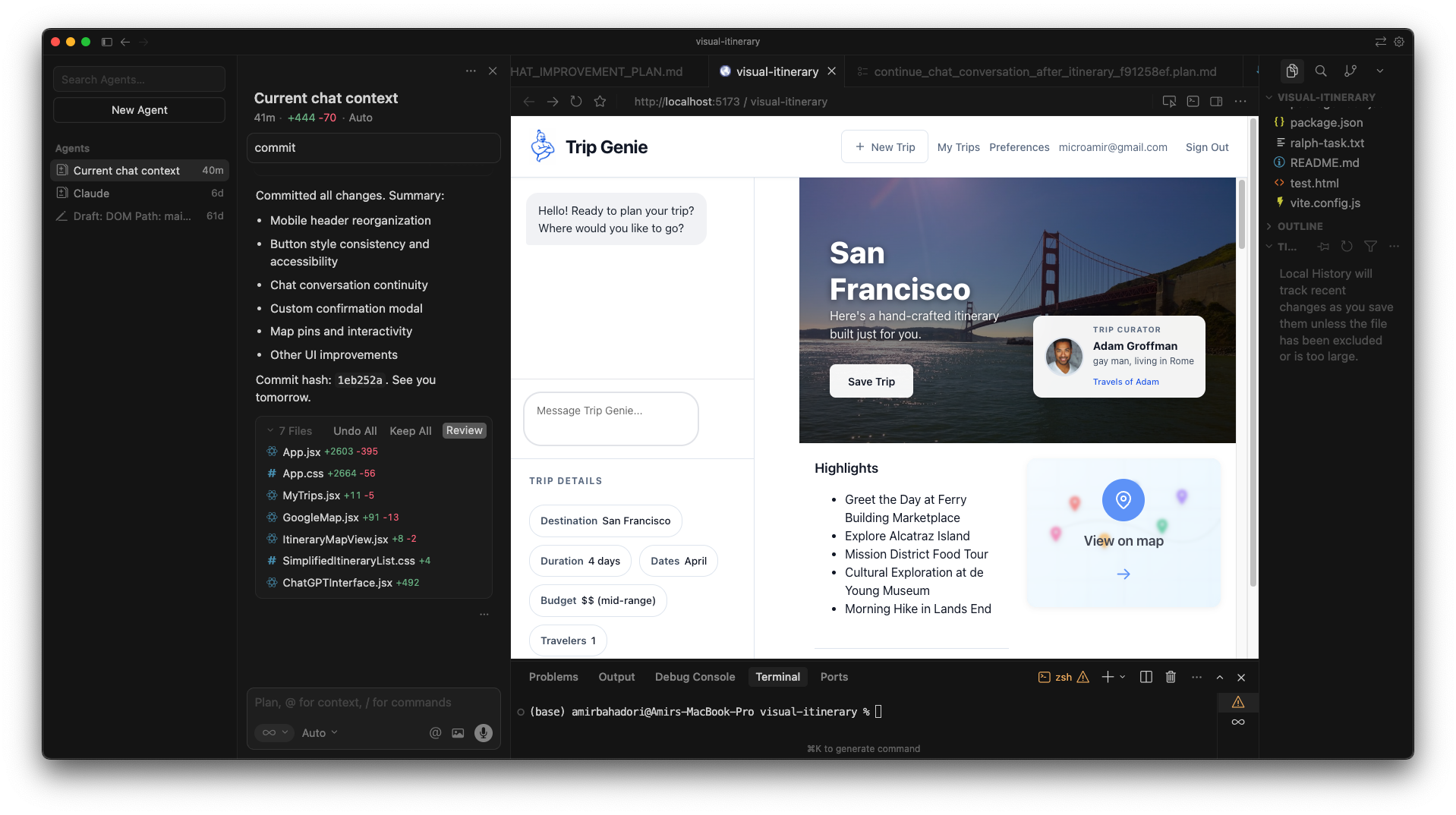Maximize the panel with the up chevron

(1219, 677)
